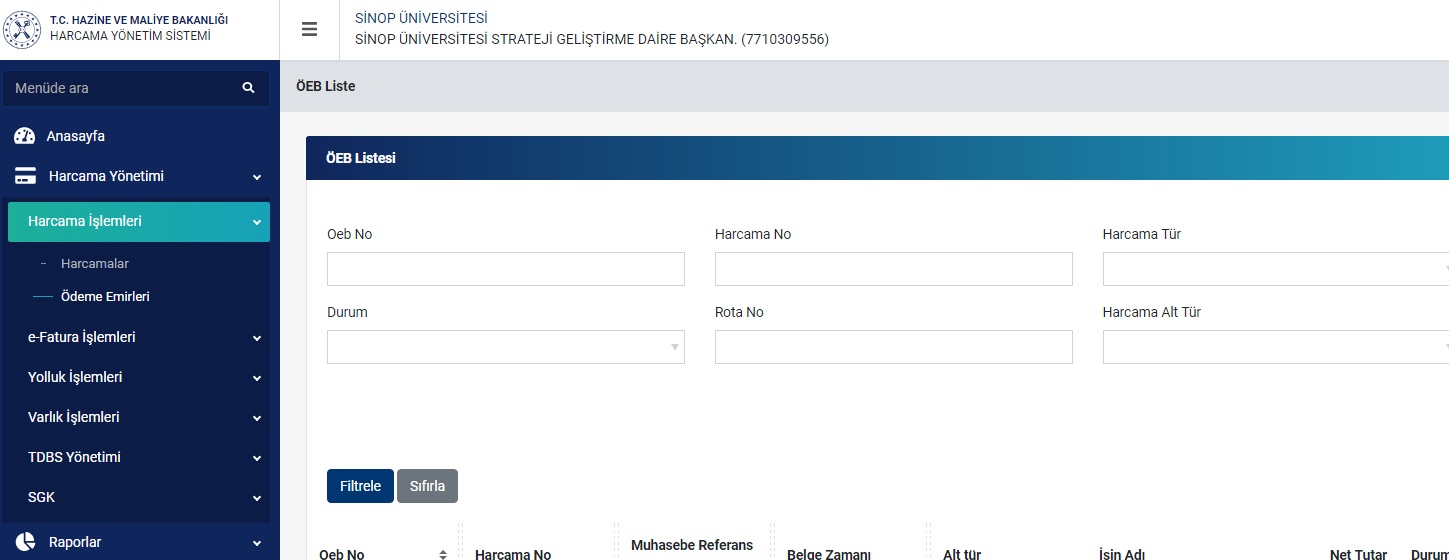Open the Harcama Alt Tür dropdown
Viewport: 1449px width, 560px height.
1276,347
